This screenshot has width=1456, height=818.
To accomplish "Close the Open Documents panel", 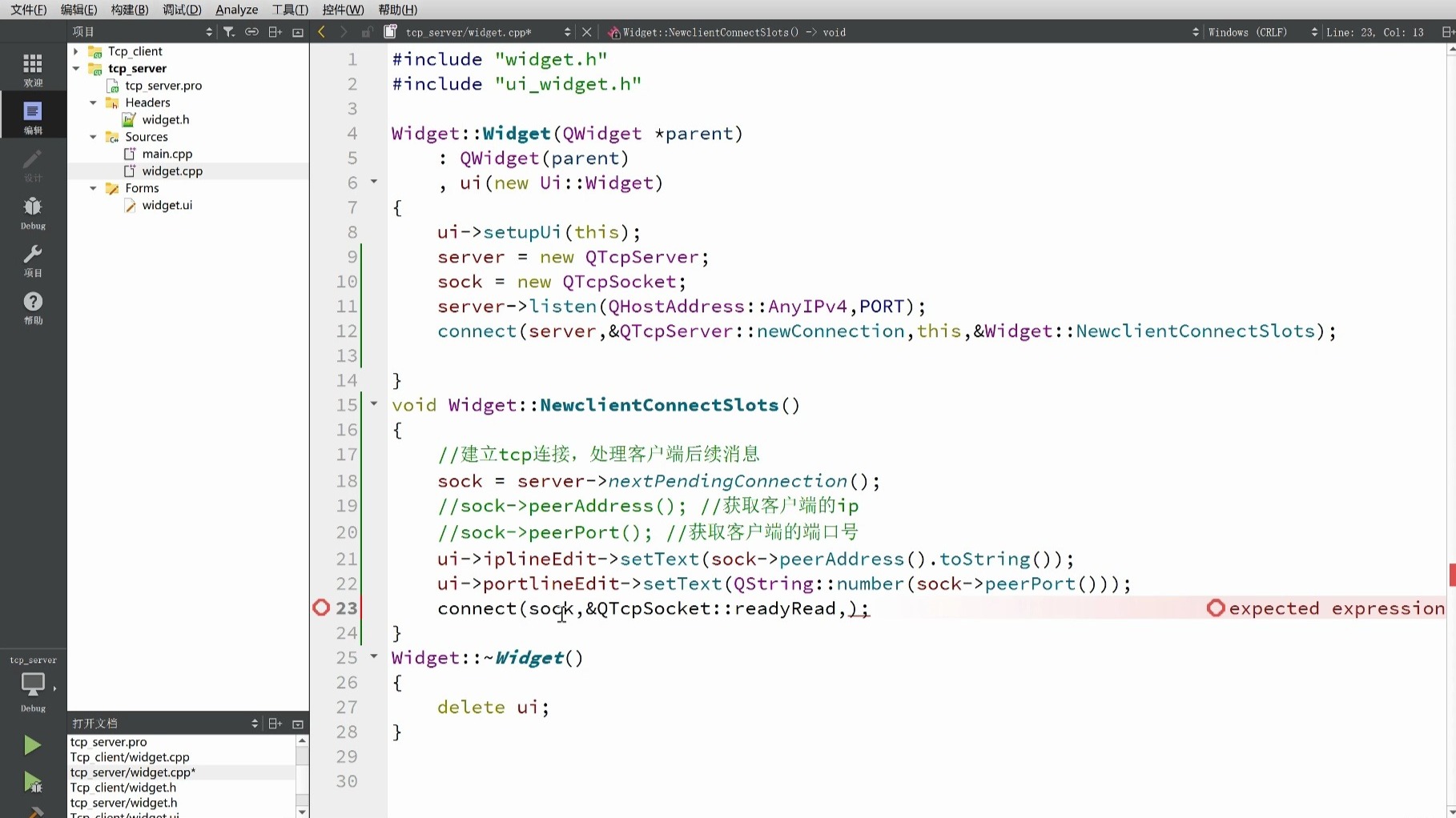I will [x=298, y=724].
